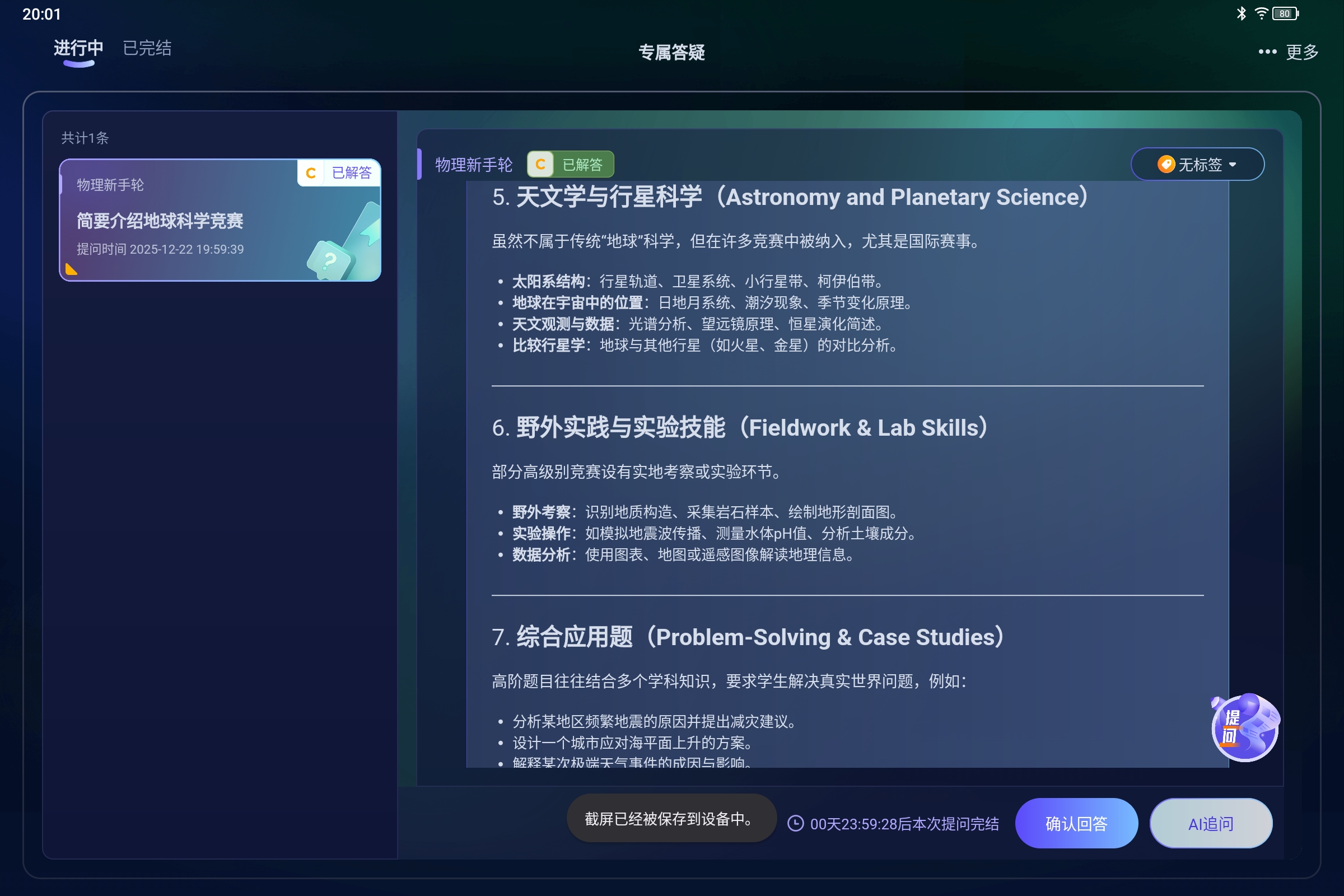Open the 简要介绍地球科学竞赛 question card

220,221
